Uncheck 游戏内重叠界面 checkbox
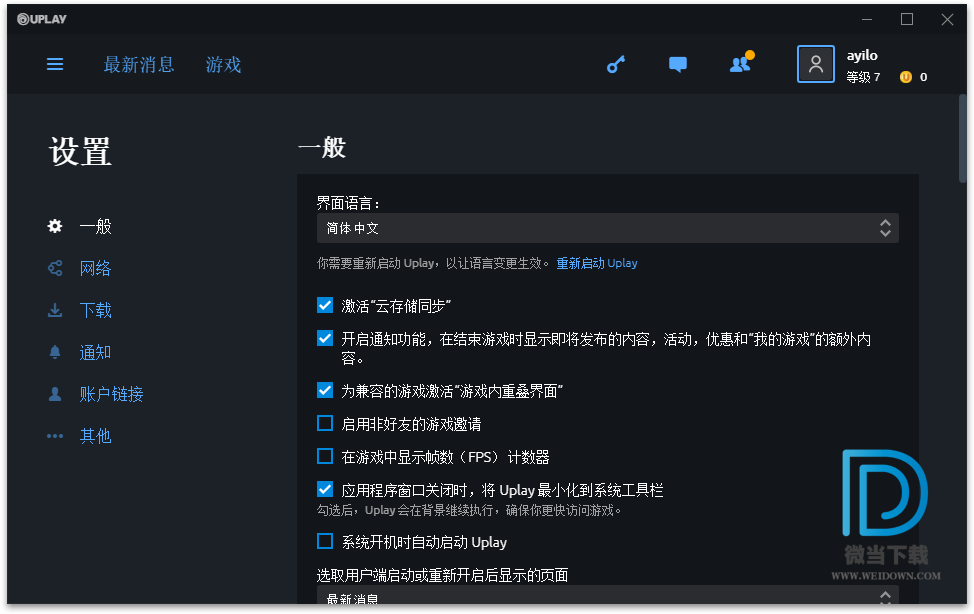 (x=325, y=390)
